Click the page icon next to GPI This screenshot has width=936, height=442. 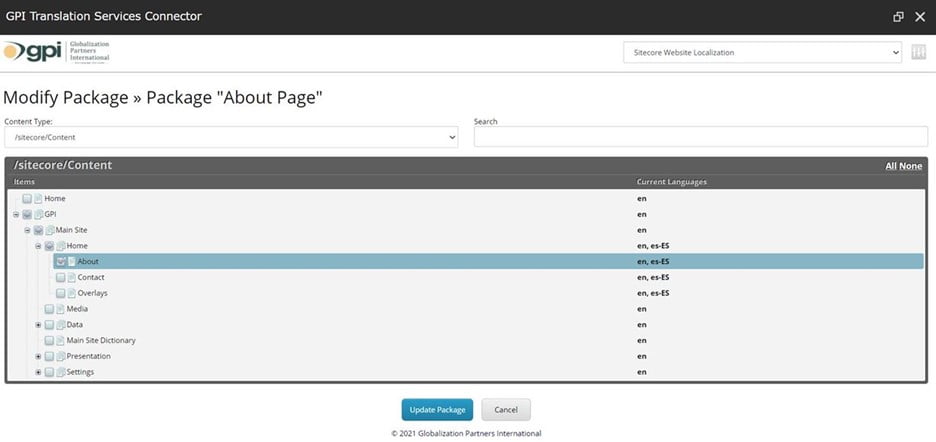click(x=39, y=214)
